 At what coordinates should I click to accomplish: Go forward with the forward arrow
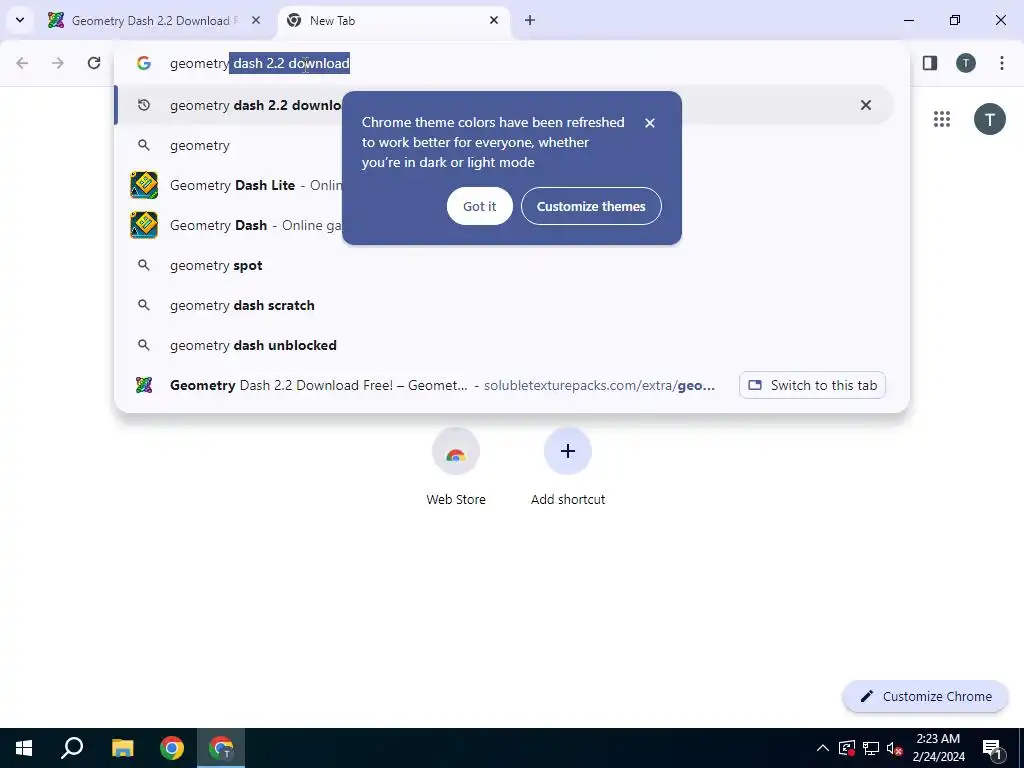click(58, 63)
